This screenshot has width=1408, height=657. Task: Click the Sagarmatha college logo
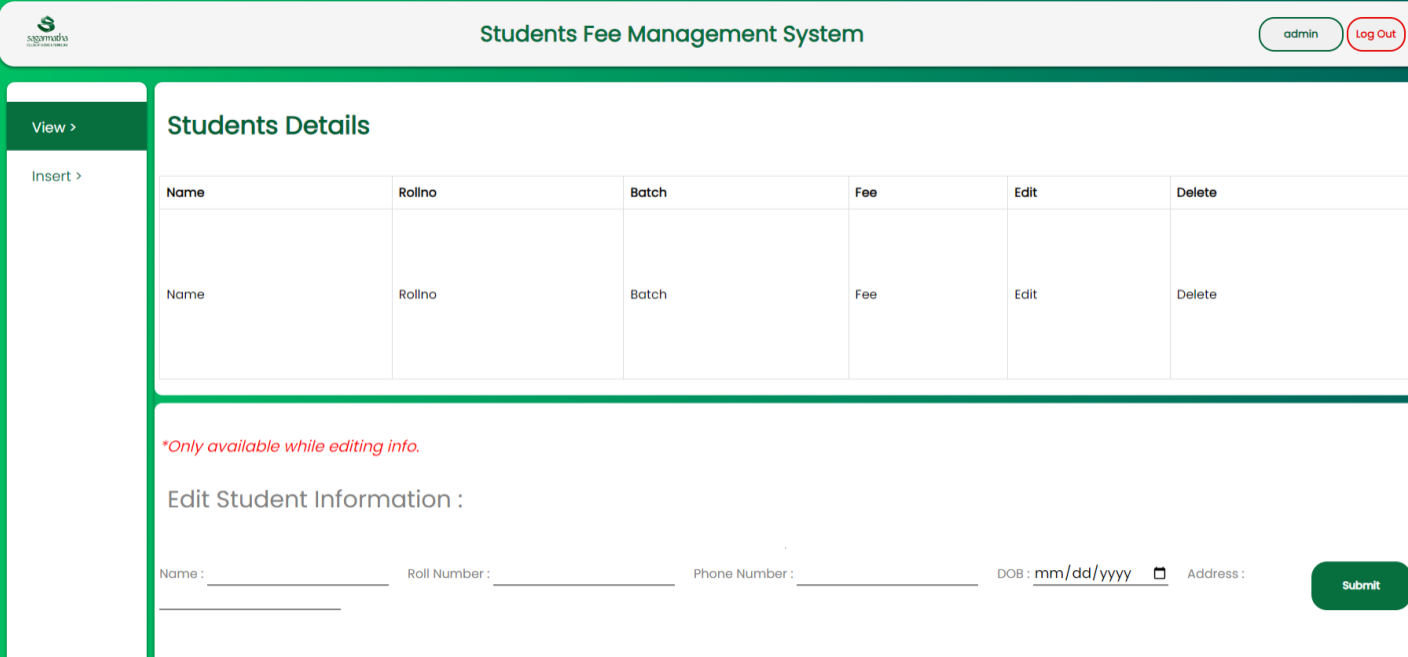click(47, 31)
